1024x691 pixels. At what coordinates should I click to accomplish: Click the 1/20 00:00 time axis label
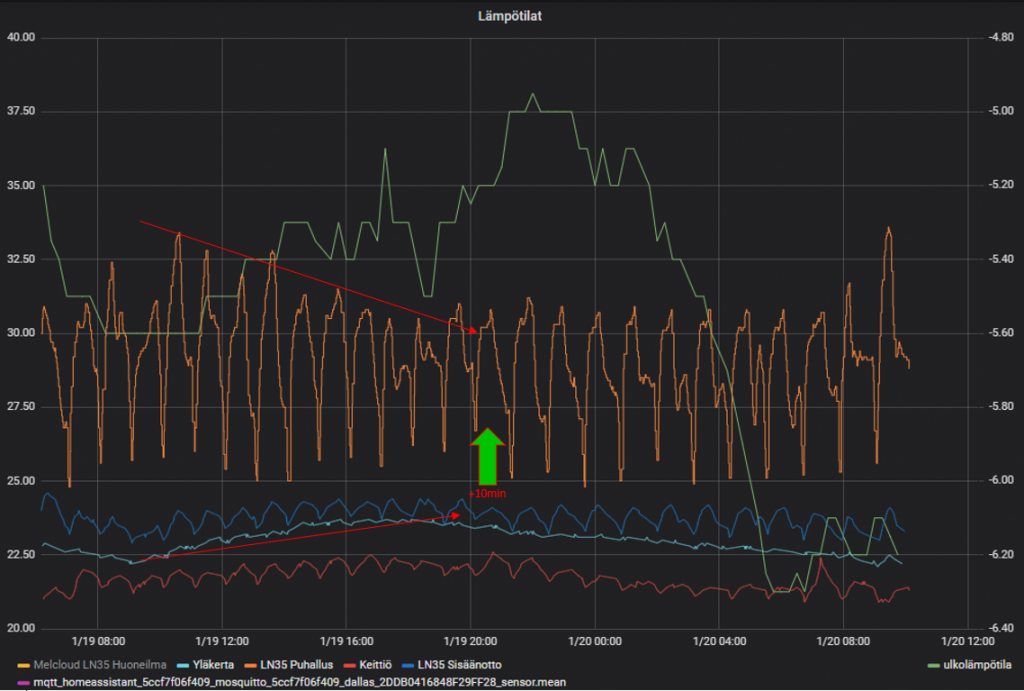click(594, 641)
